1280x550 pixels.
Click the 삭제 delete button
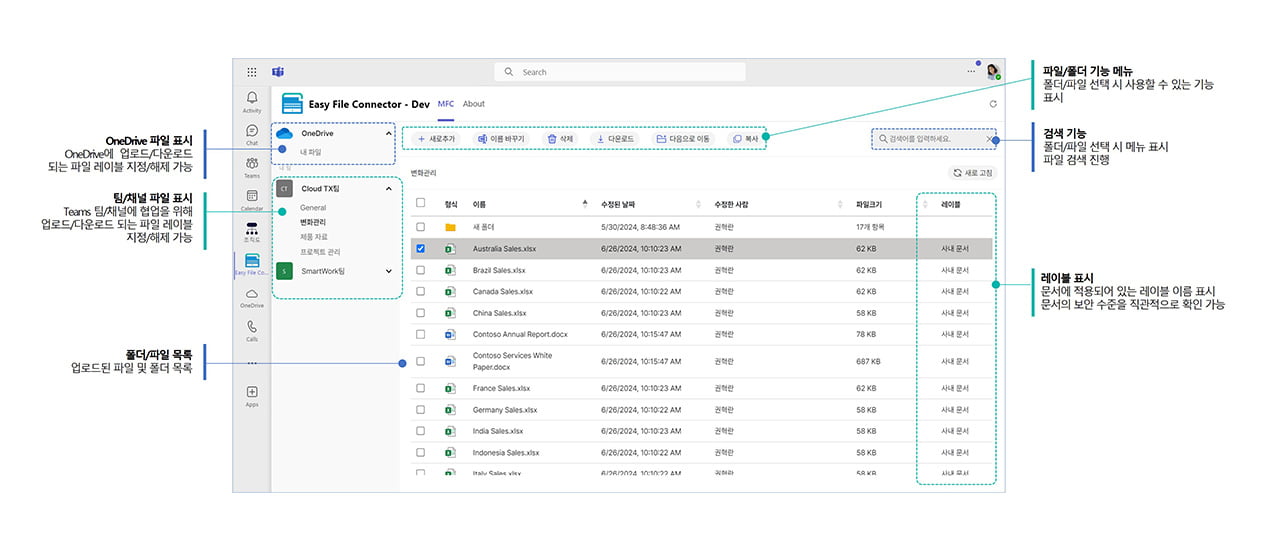click(x=560, y=139)
